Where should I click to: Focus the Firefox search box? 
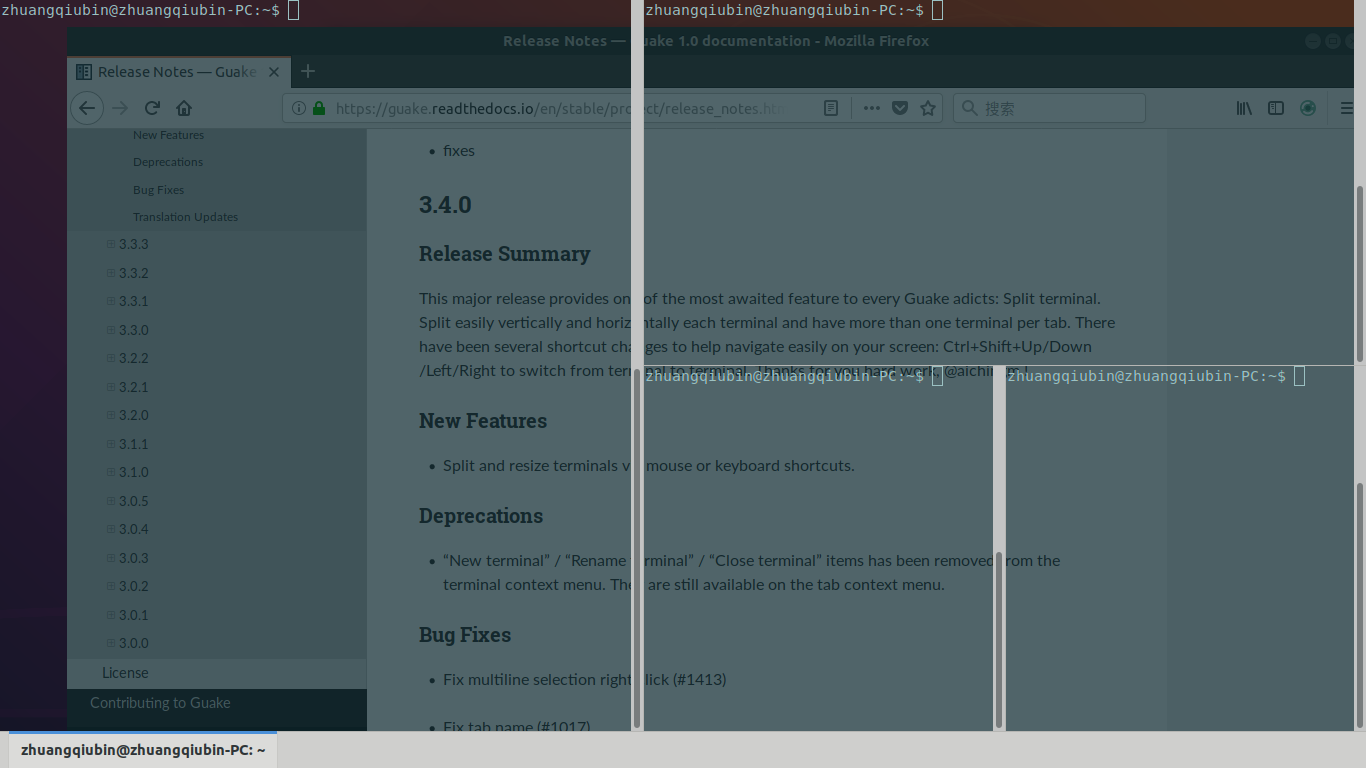pyautogui.click(x=1049, y=108)
